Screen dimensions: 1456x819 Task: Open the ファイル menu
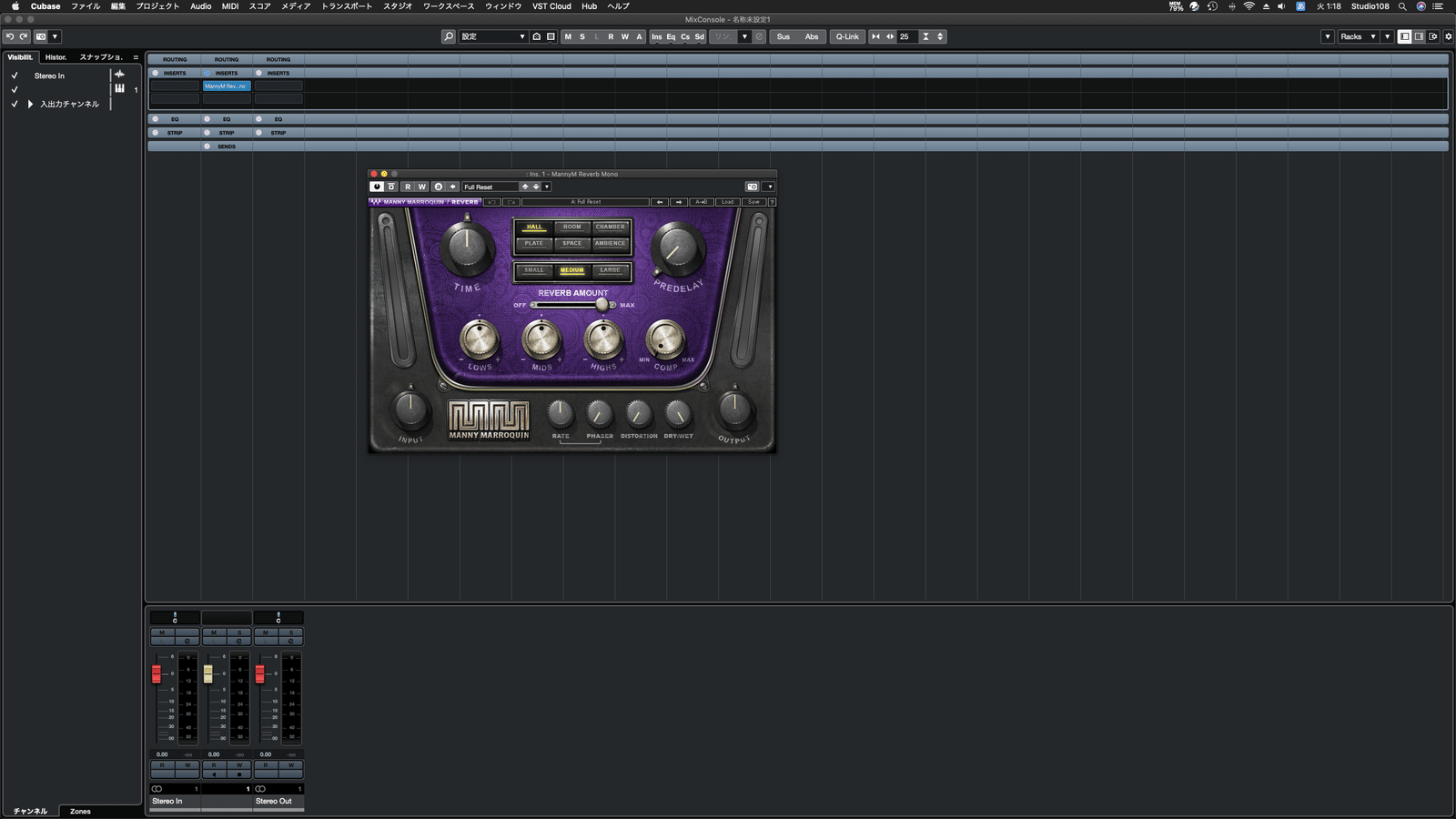(x=86, y=6)
